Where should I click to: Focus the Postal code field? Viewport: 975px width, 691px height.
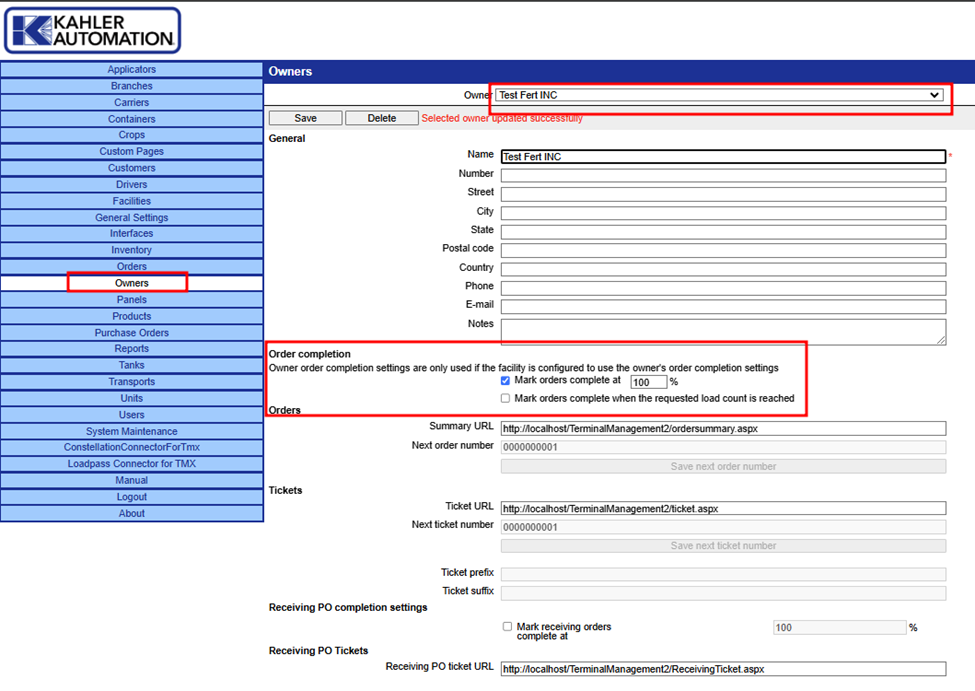tap(723, 251)
